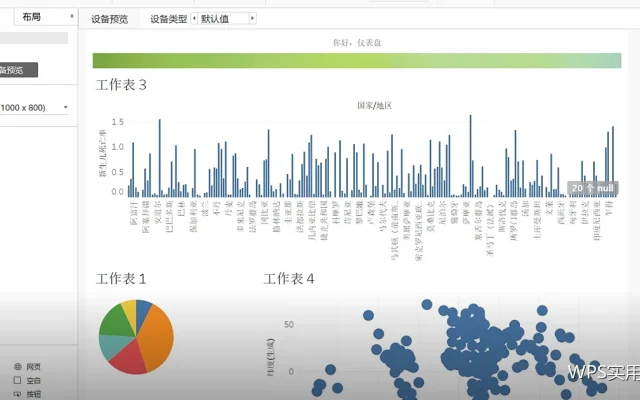The width and height of the screenshot is (640, 400).
Task: Step to next device type with right arrow
Action: pyautogui.click(x=253, y=18)
